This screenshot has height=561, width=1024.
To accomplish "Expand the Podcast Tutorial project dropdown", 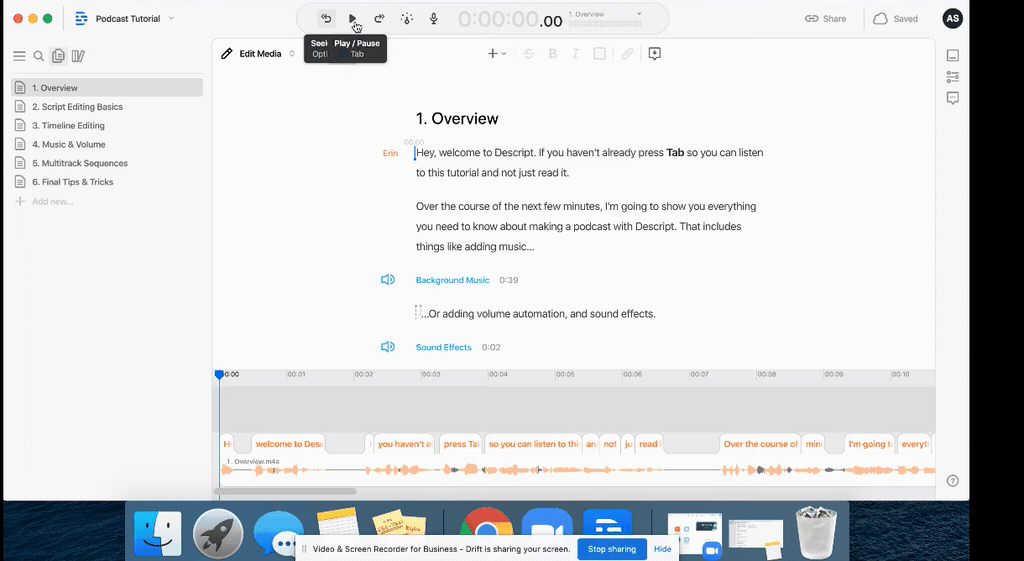I will click(172, 18).
